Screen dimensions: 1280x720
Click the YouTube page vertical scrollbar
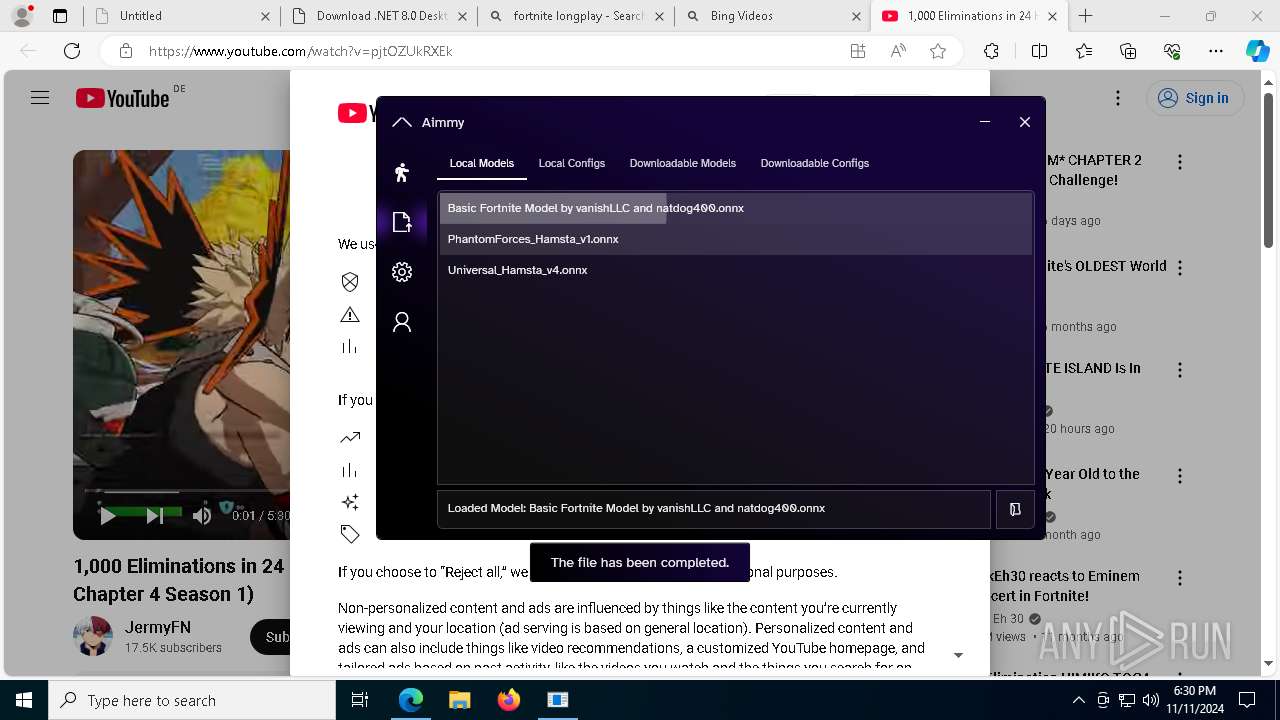click(x=1269, y=170)
